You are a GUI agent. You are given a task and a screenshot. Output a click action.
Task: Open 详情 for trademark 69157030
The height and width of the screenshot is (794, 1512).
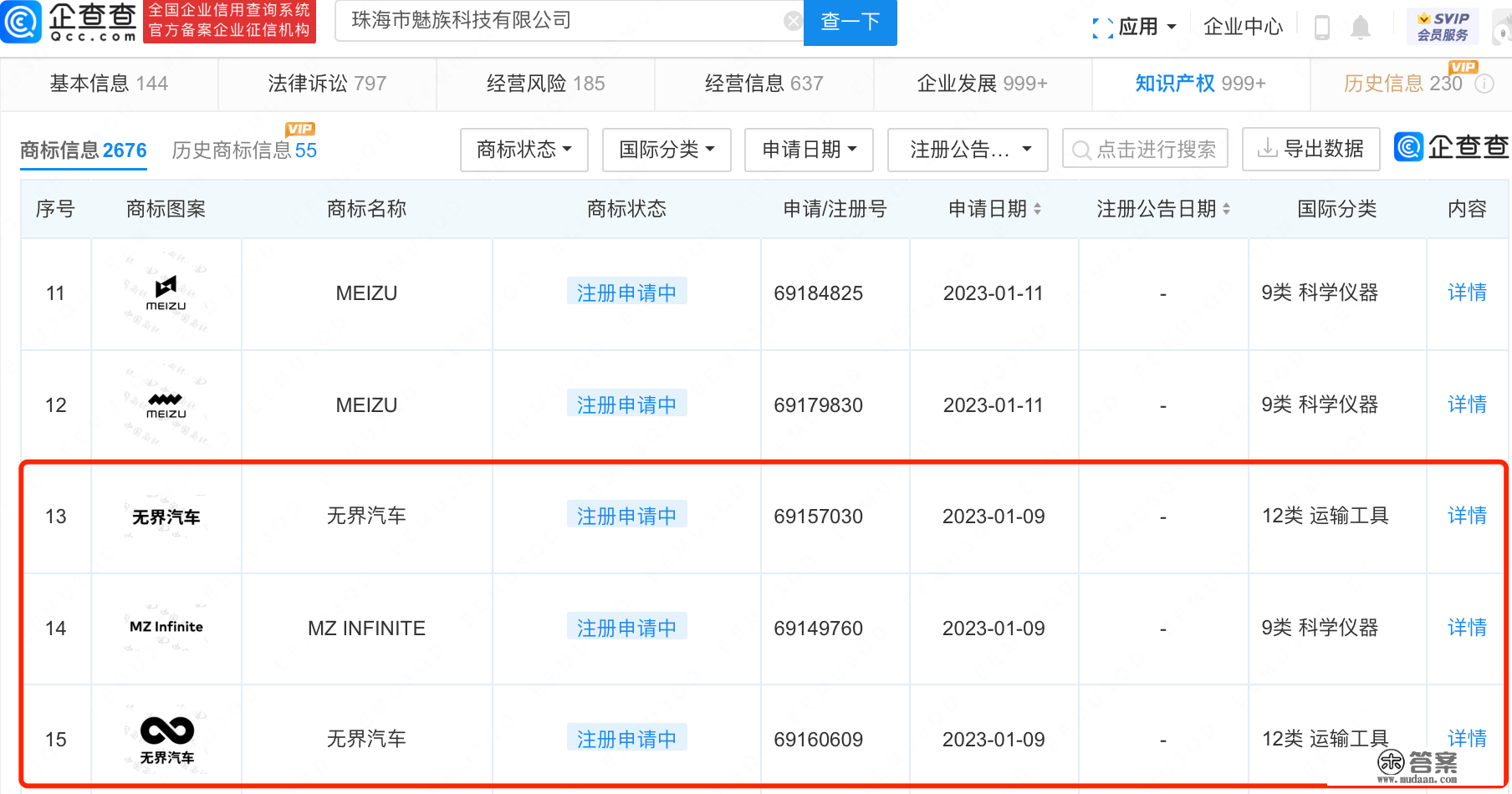[x=1467, y=516]
